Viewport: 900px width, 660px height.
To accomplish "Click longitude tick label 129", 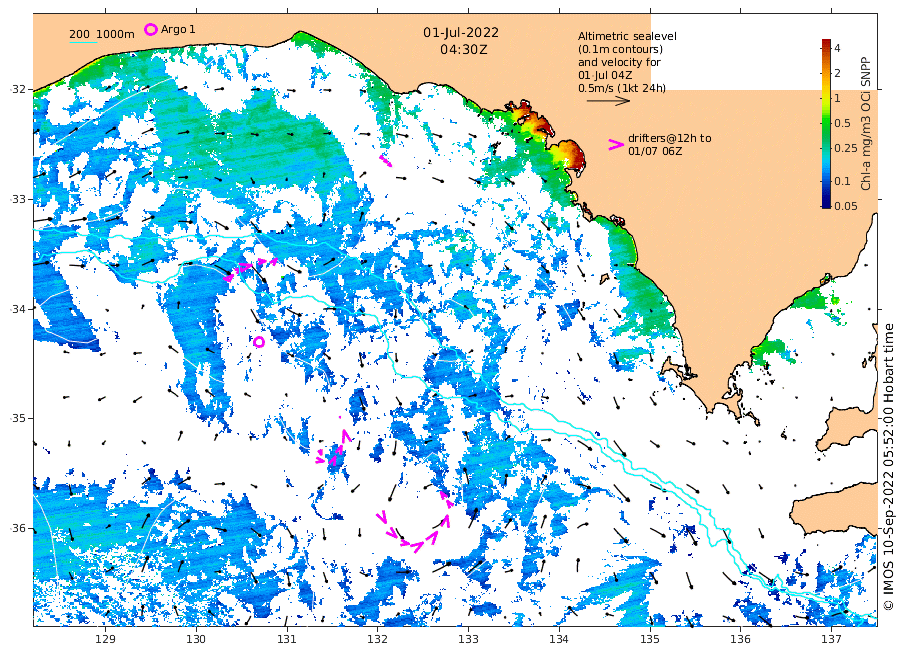I will pyautogui.click(x=105, y=639).
